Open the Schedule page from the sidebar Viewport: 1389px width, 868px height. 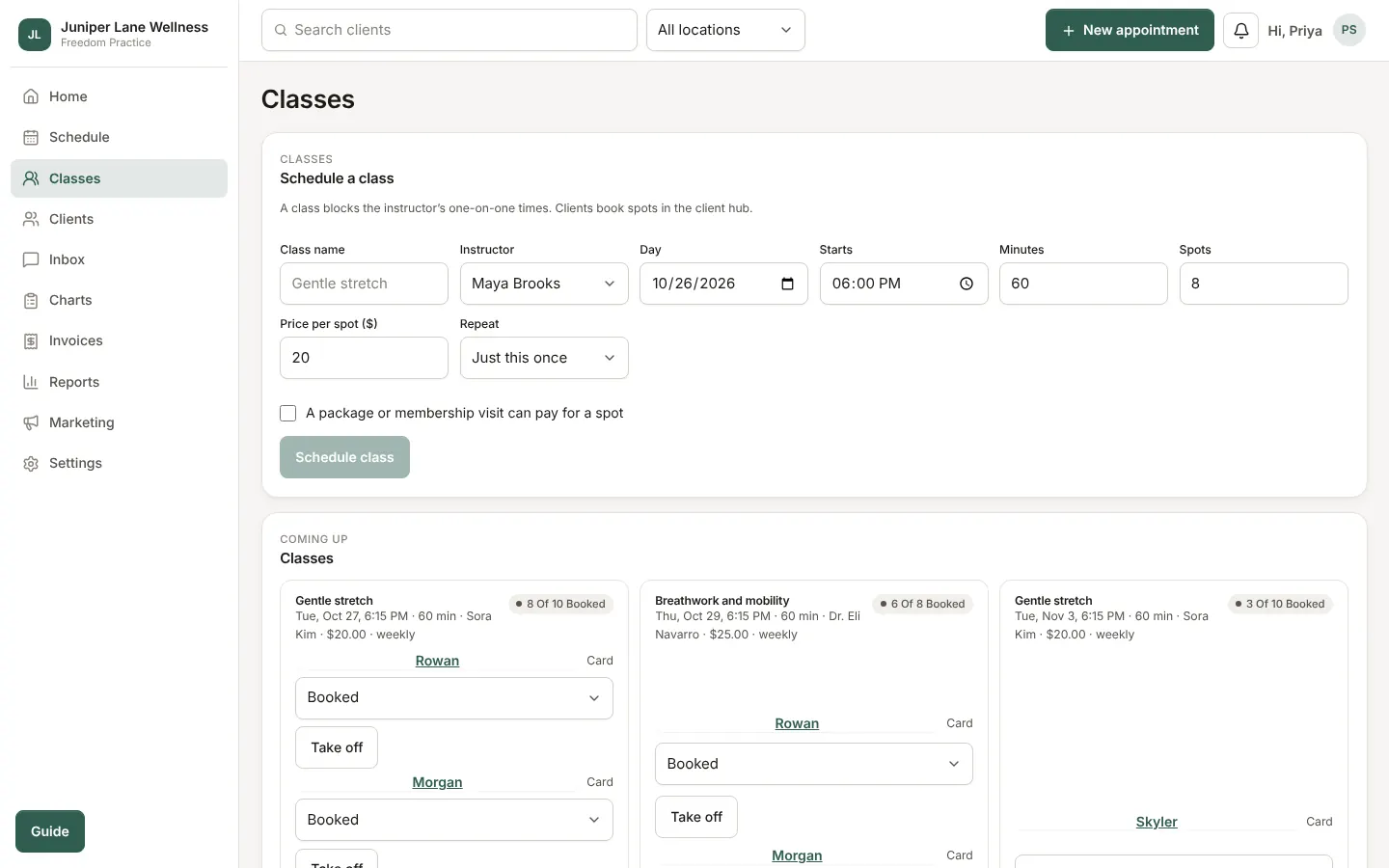pyautogui.click(x=120, y=137)
